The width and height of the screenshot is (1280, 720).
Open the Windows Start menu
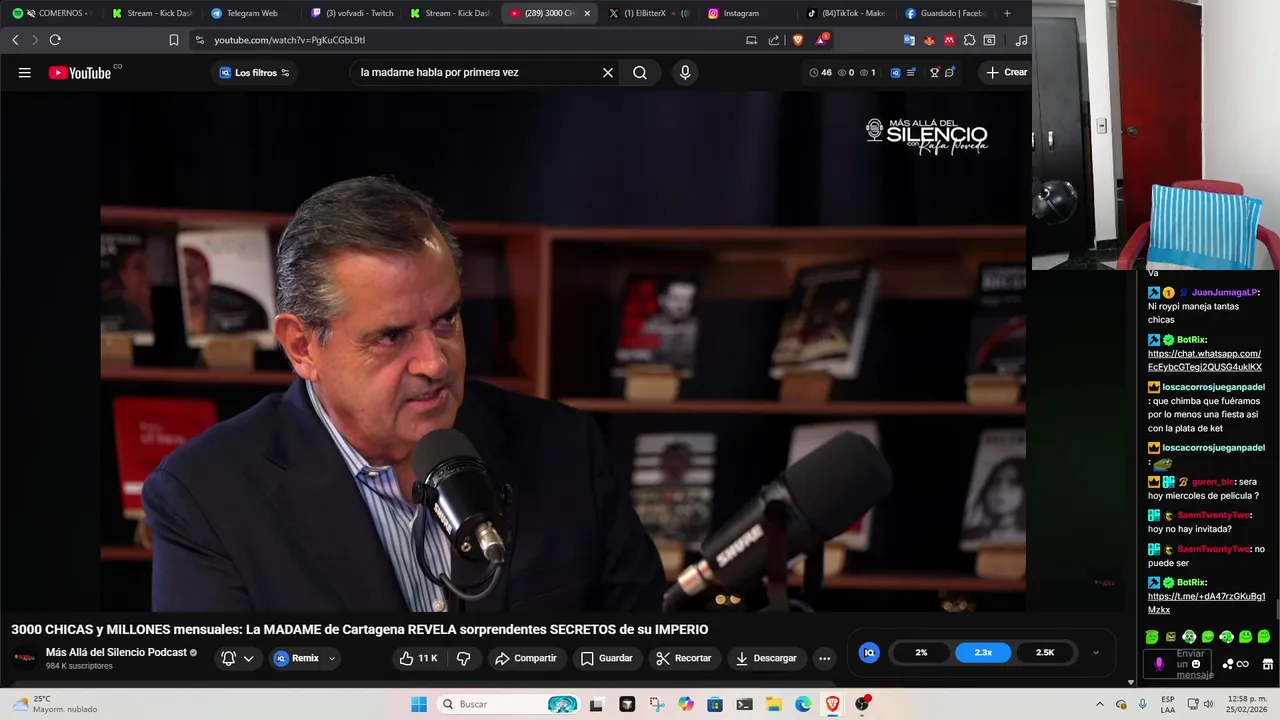(419, 704)
